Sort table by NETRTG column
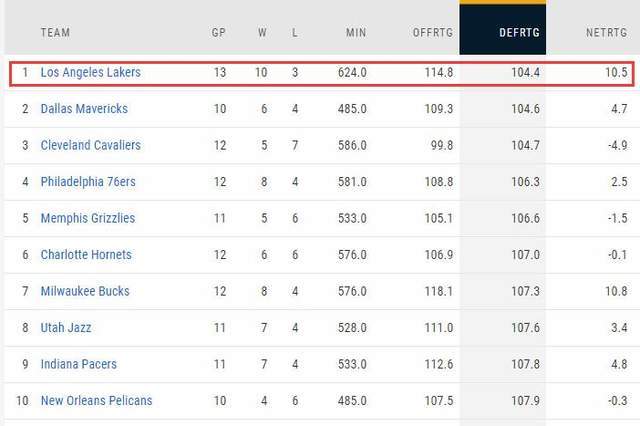This screenshot has width=640, height=426. [606, 33]
